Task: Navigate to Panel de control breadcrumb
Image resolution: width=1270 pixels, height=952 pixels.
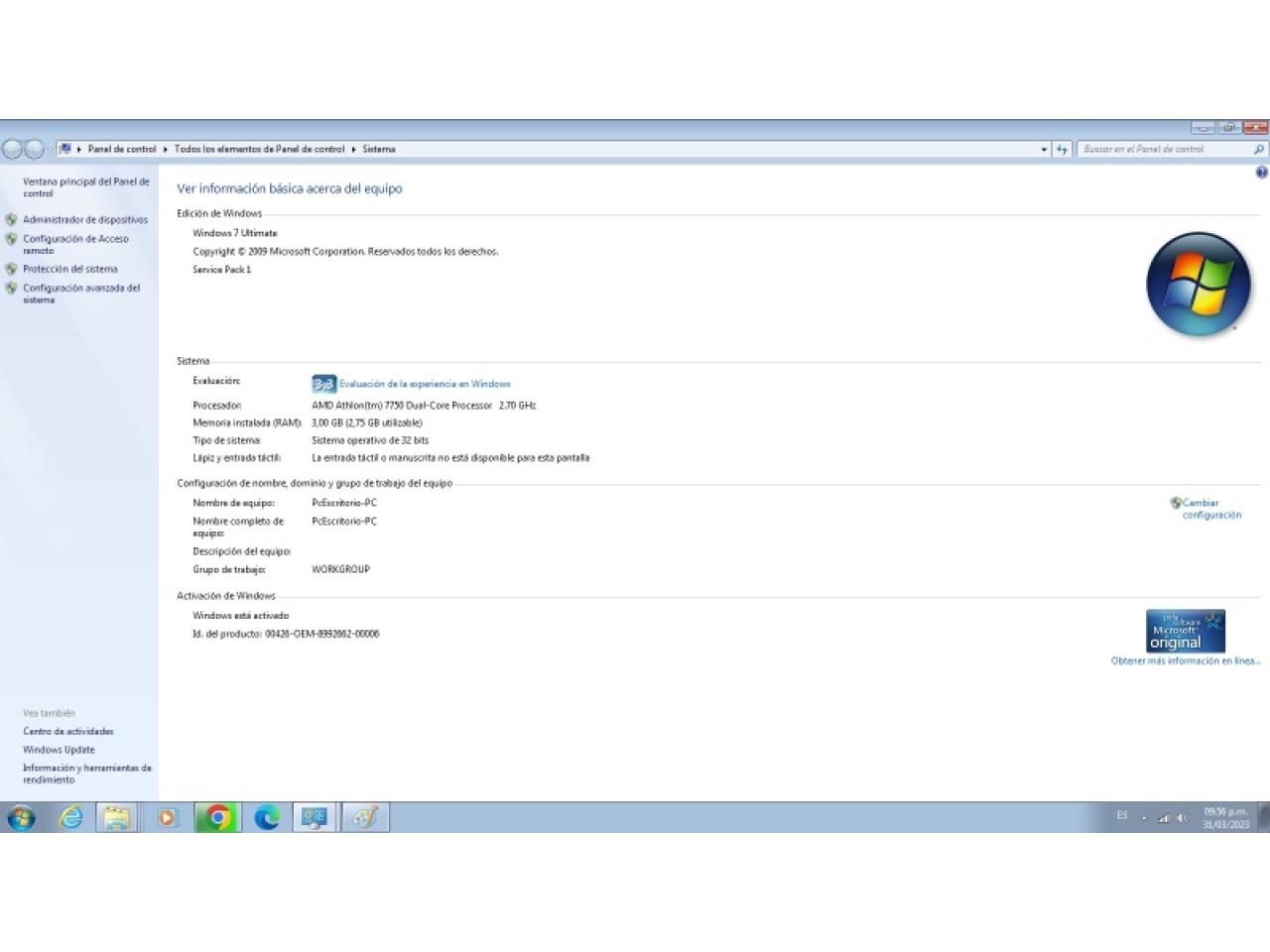Action: [122, 149]
